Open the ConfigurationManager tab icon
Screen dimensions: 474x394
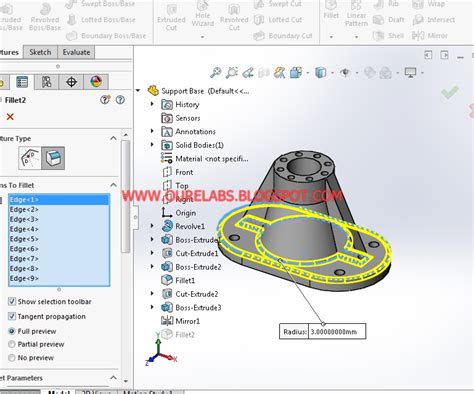[x=47, y=82]
